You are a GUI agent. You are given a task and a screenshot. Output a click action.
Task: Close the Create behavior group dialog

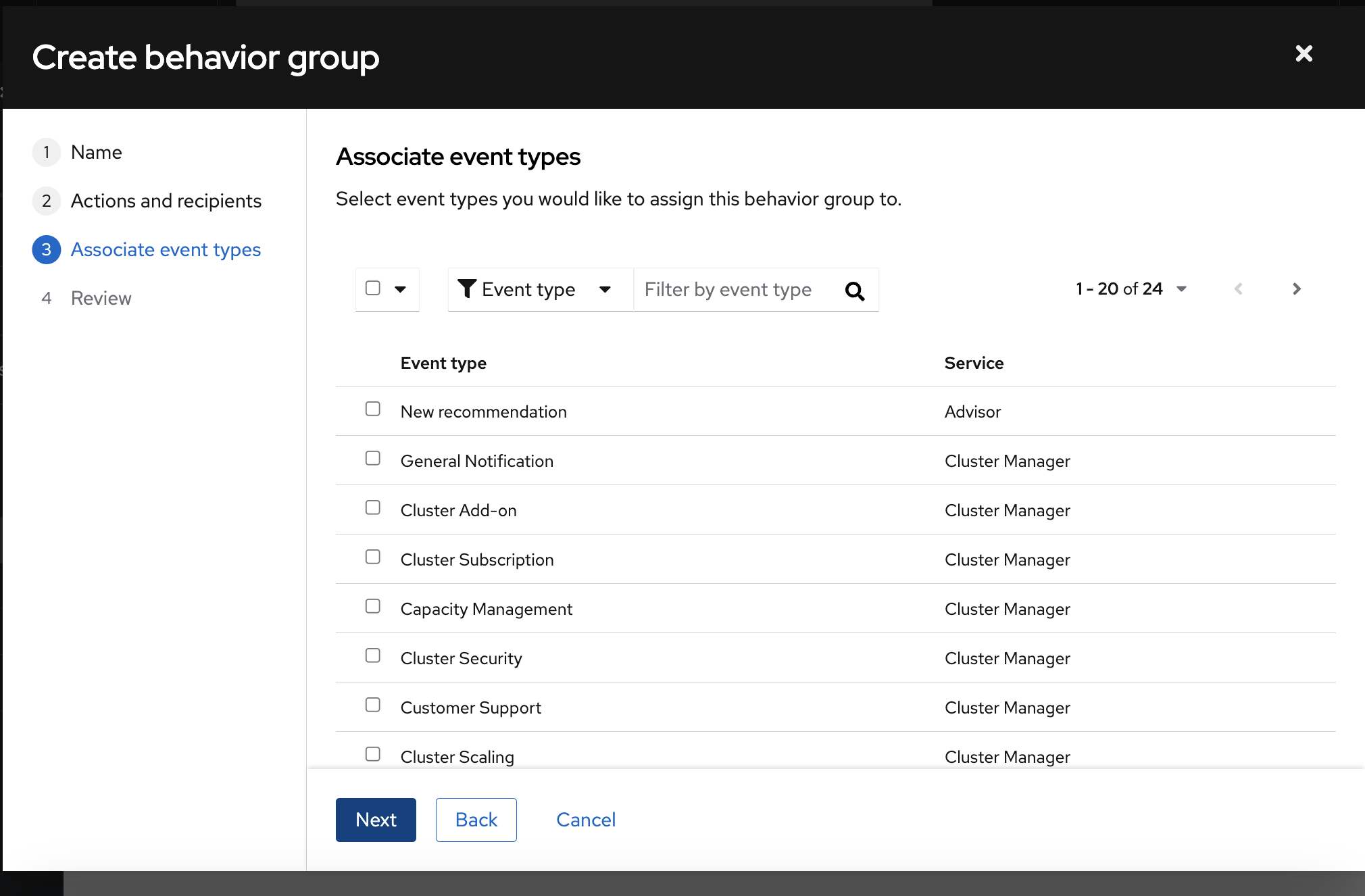click(1304, 54)
